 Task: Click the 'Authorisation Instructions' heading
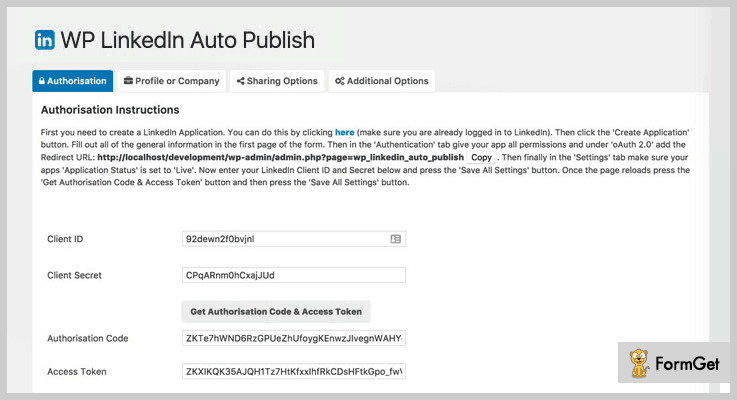(110, 110)
